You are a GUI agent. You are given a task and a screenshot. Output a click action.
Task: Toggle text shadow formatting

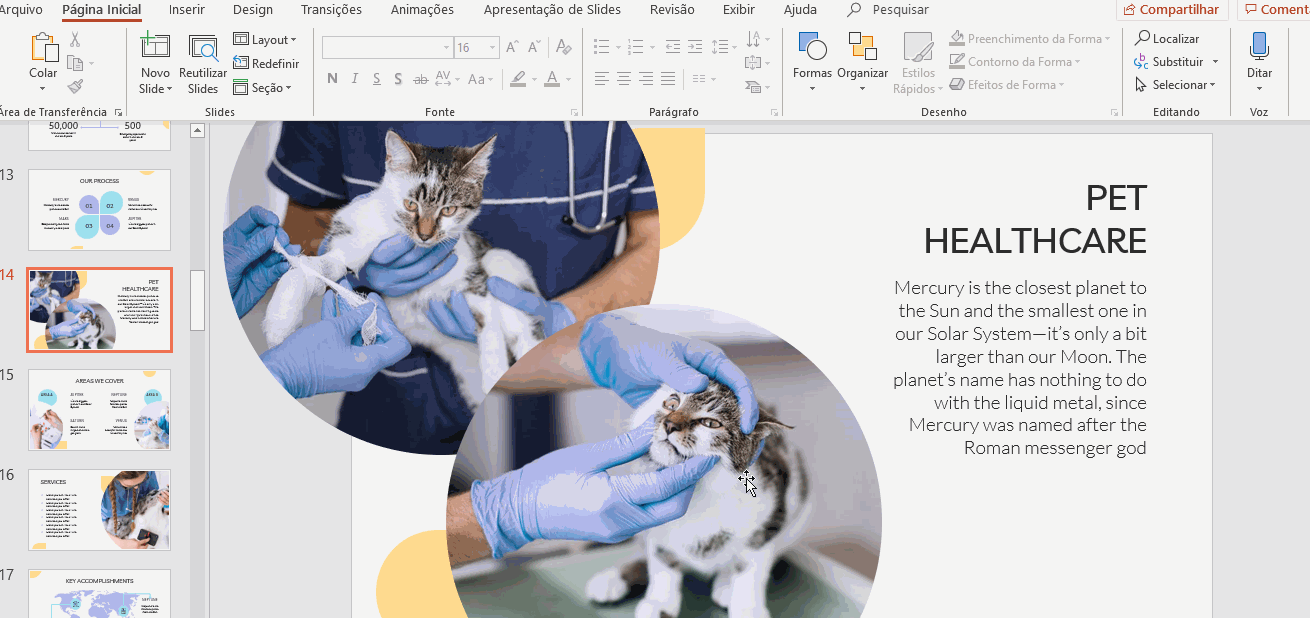[398, 79]
